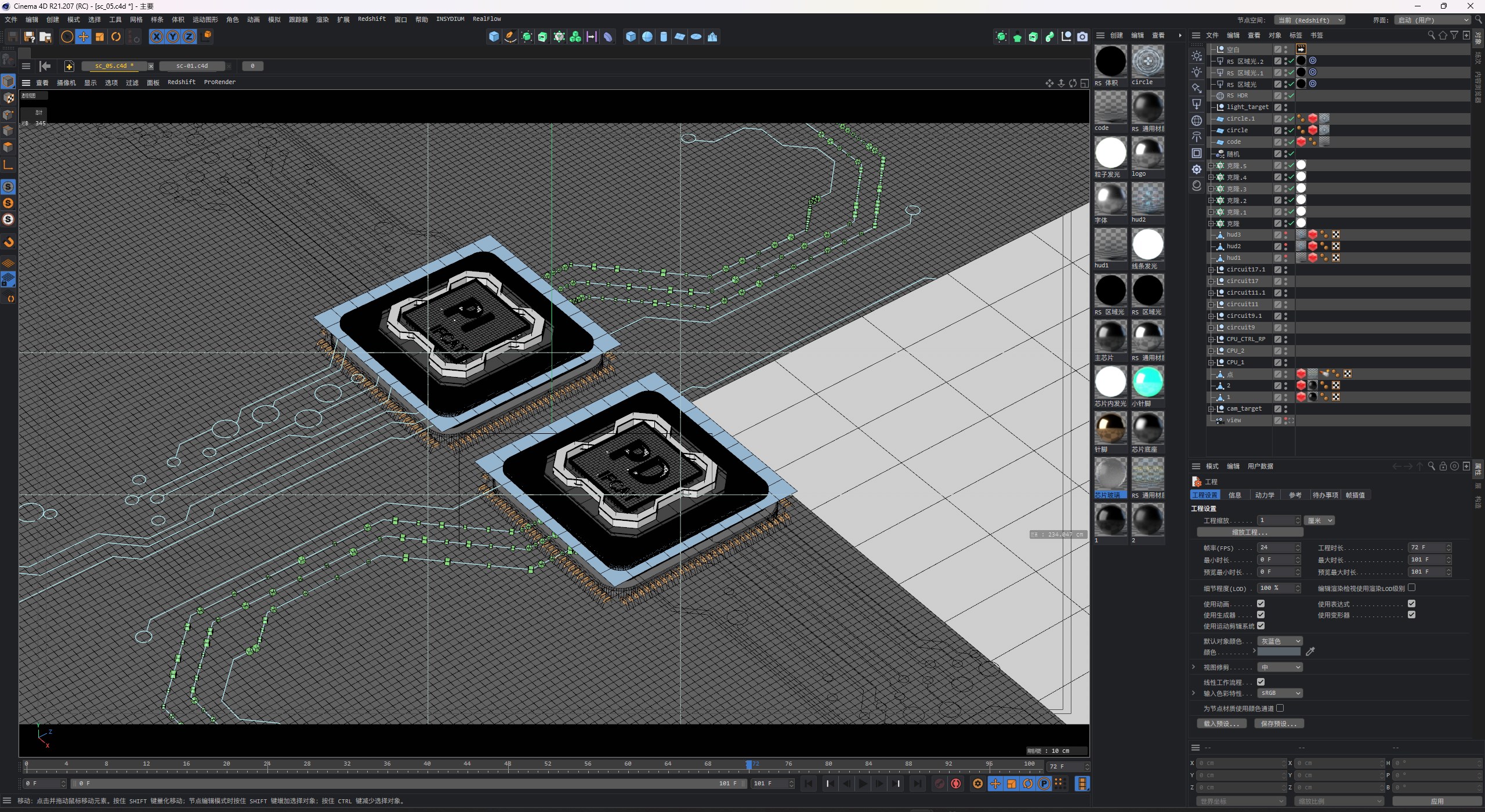The width and height of the screenshot is (1485, 812).
Task: Switch to the sc-01.c4d document tab
Action: coord(192,66)
